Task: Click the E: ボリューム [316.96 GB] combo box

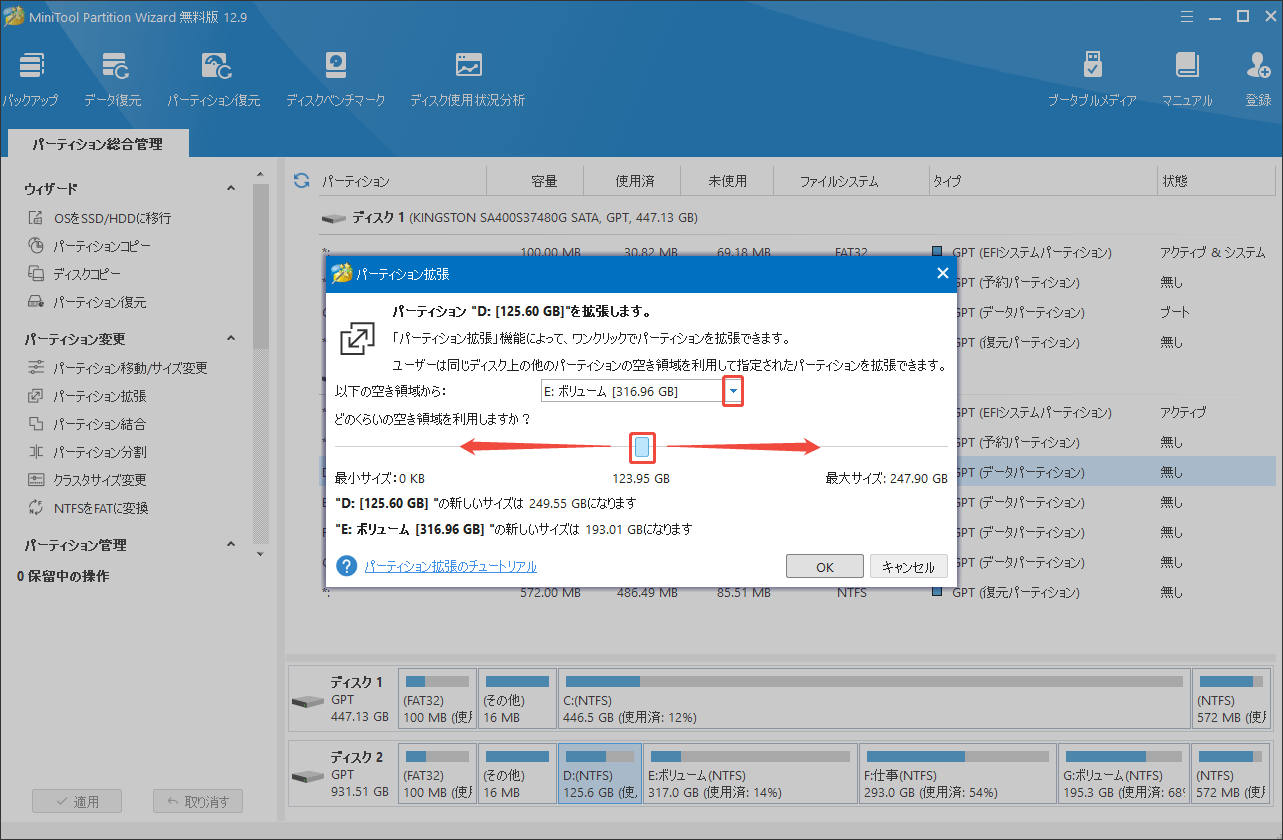Action: [x=642, y=391]
